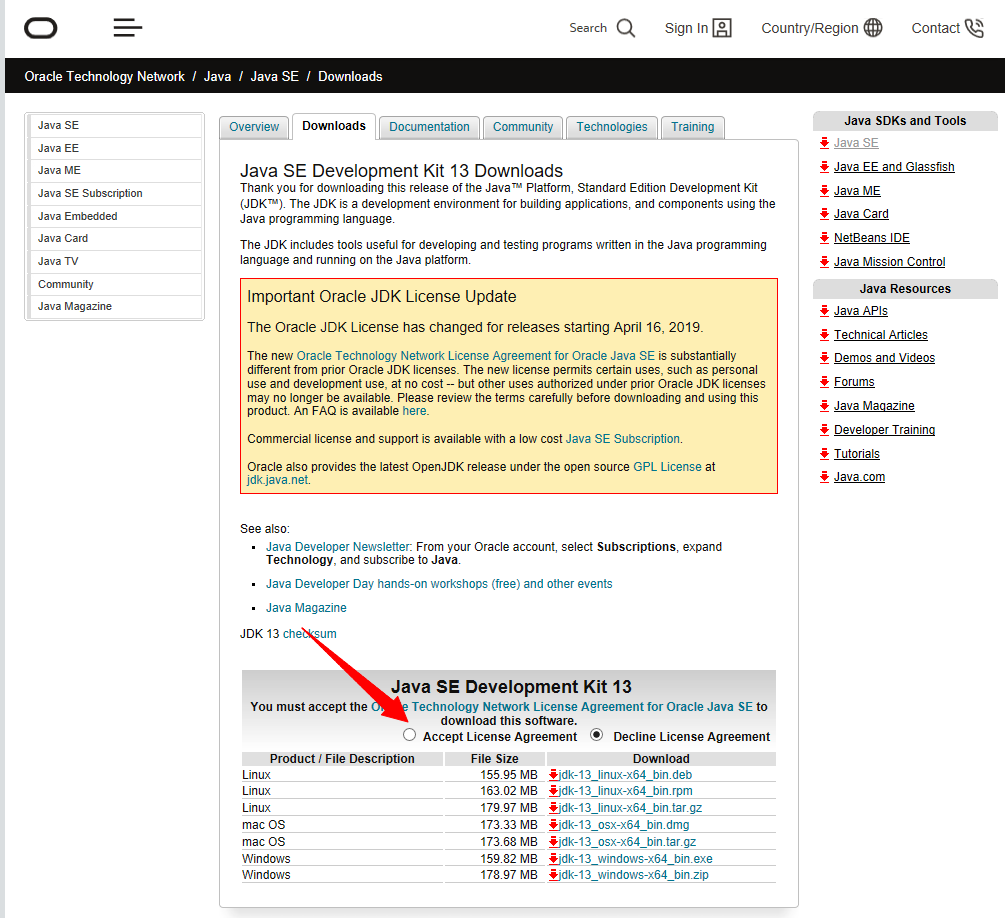
Task: Open Java Developer Day workshops link
Action: [439, 584]
